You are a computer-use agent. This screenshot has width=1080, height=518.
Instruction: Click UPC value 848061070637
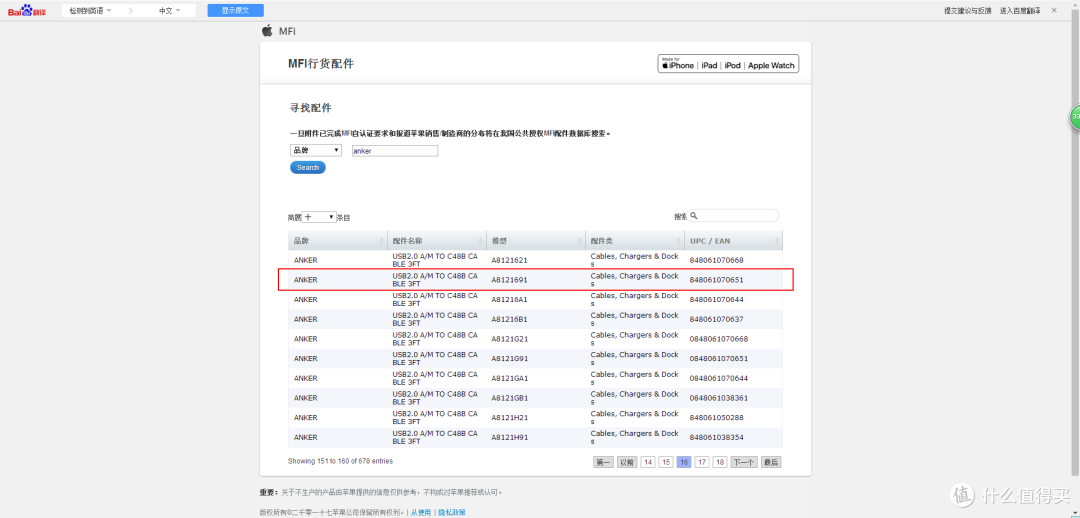(x=716, y=319)
